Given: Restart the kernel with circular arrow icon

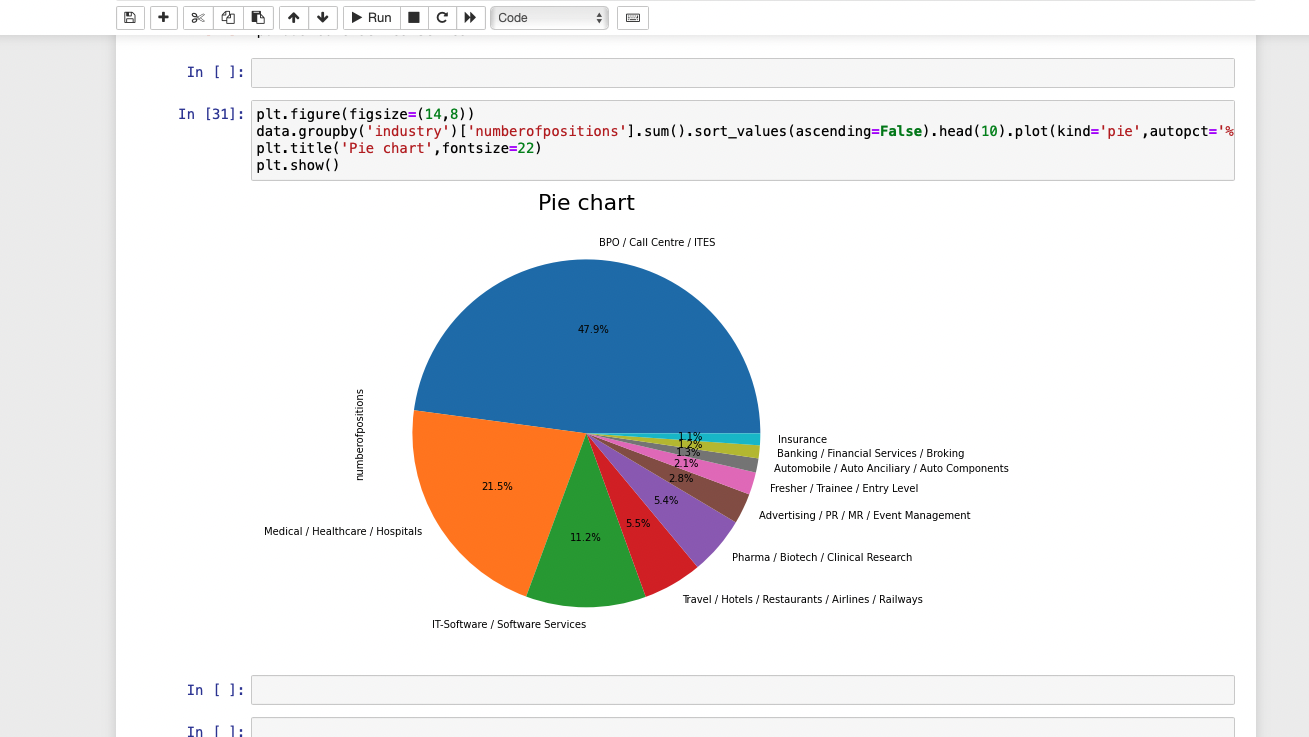Looking at the screenshot, I should 442,18.
